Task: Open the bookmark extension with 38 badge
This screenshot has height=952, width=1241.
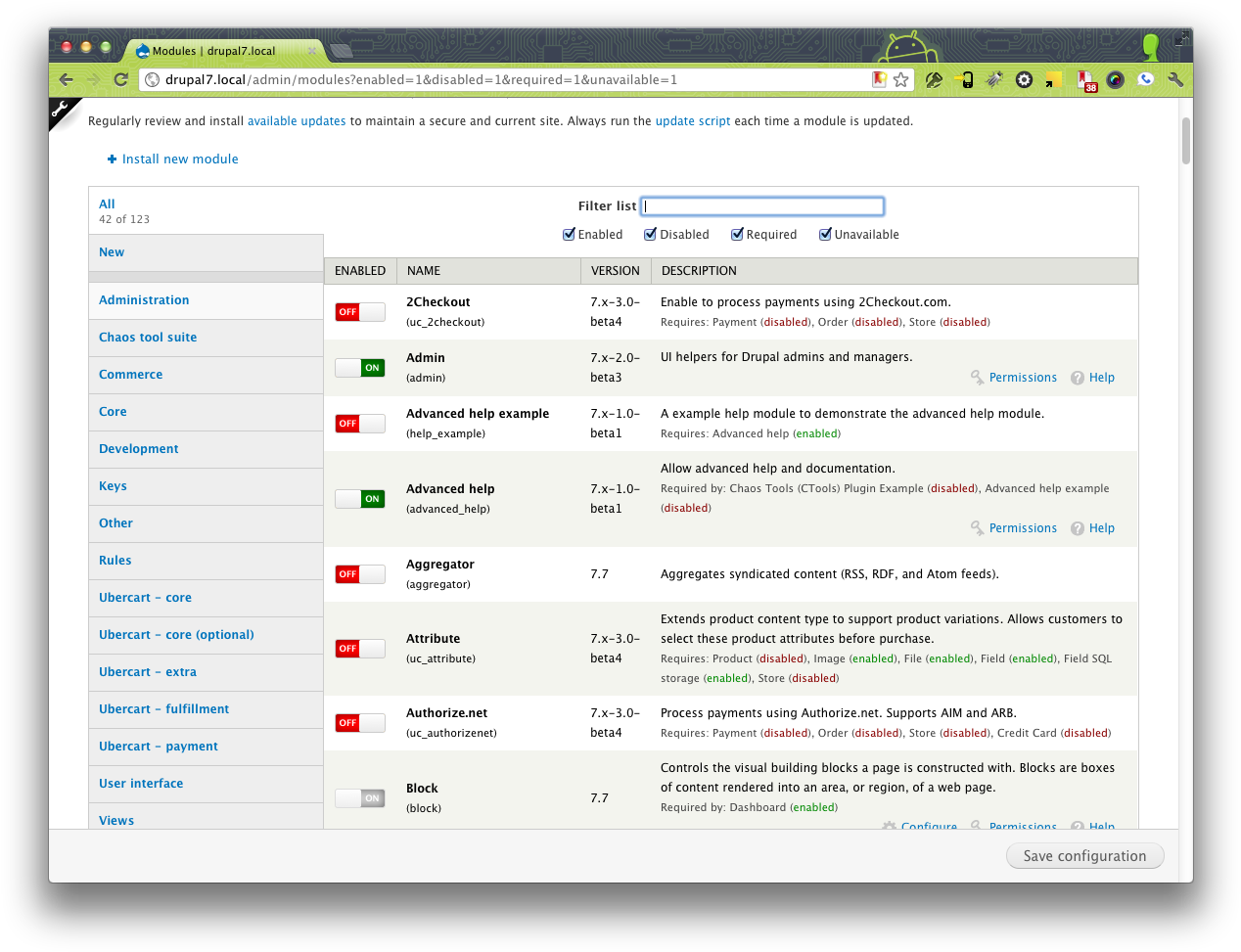Action: [x=1085, y=81]
